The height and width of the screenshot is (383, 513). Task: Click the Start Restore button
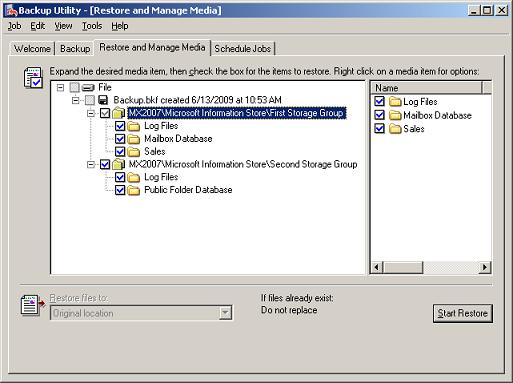tap(463, 313)
